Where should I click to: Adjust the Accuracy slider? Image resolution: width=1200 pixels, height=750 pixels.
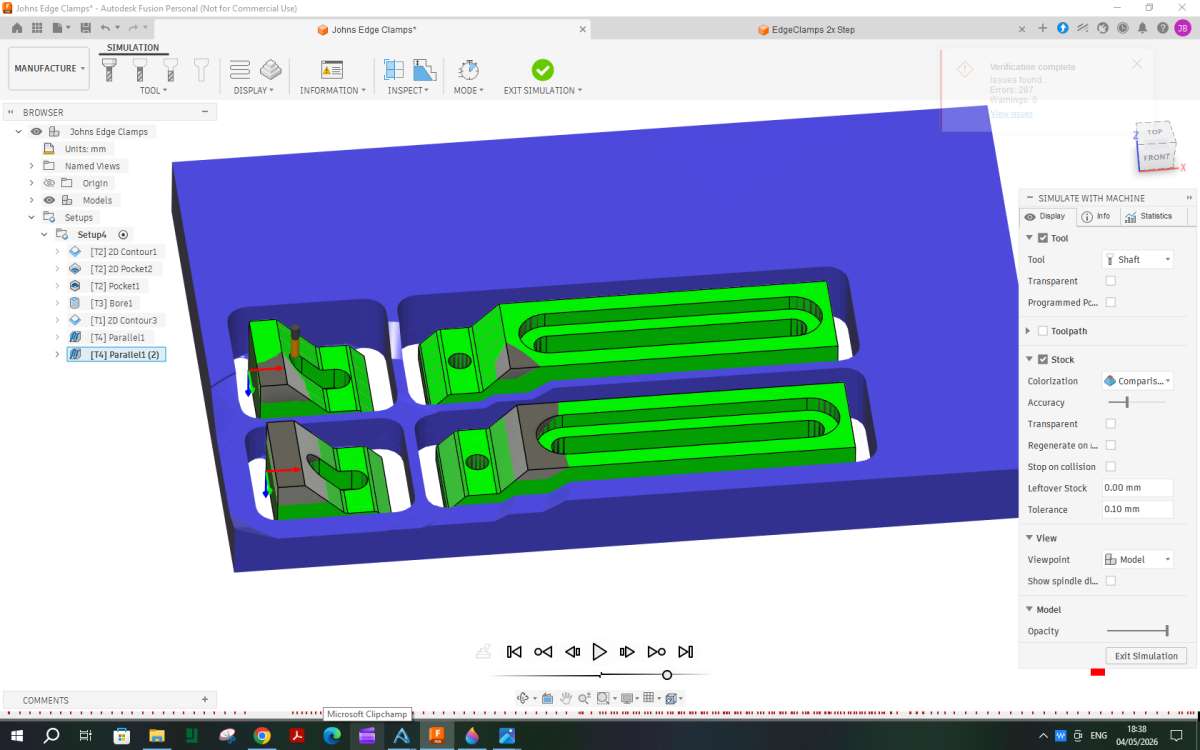click(x=1127, y=402)
